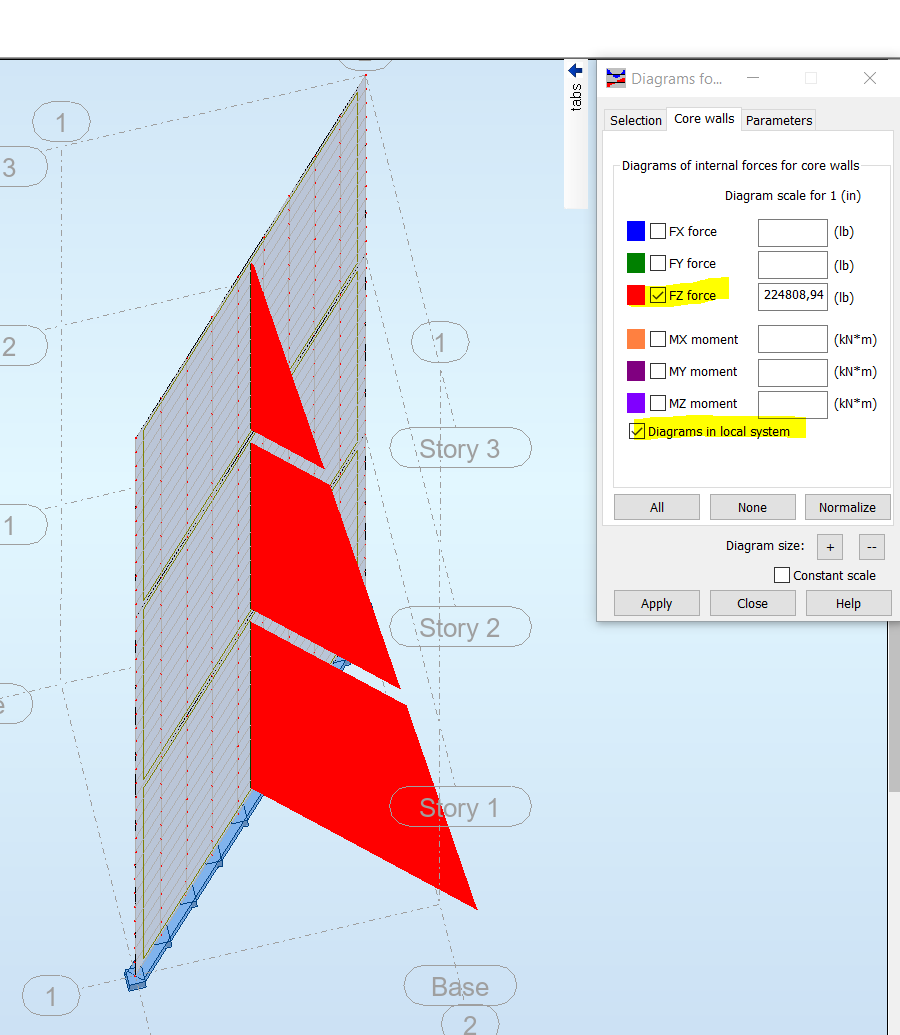This screenshot has width=900, height=1035.
Task: Pick the red FZ force color swatch
Action: [635, 295]
